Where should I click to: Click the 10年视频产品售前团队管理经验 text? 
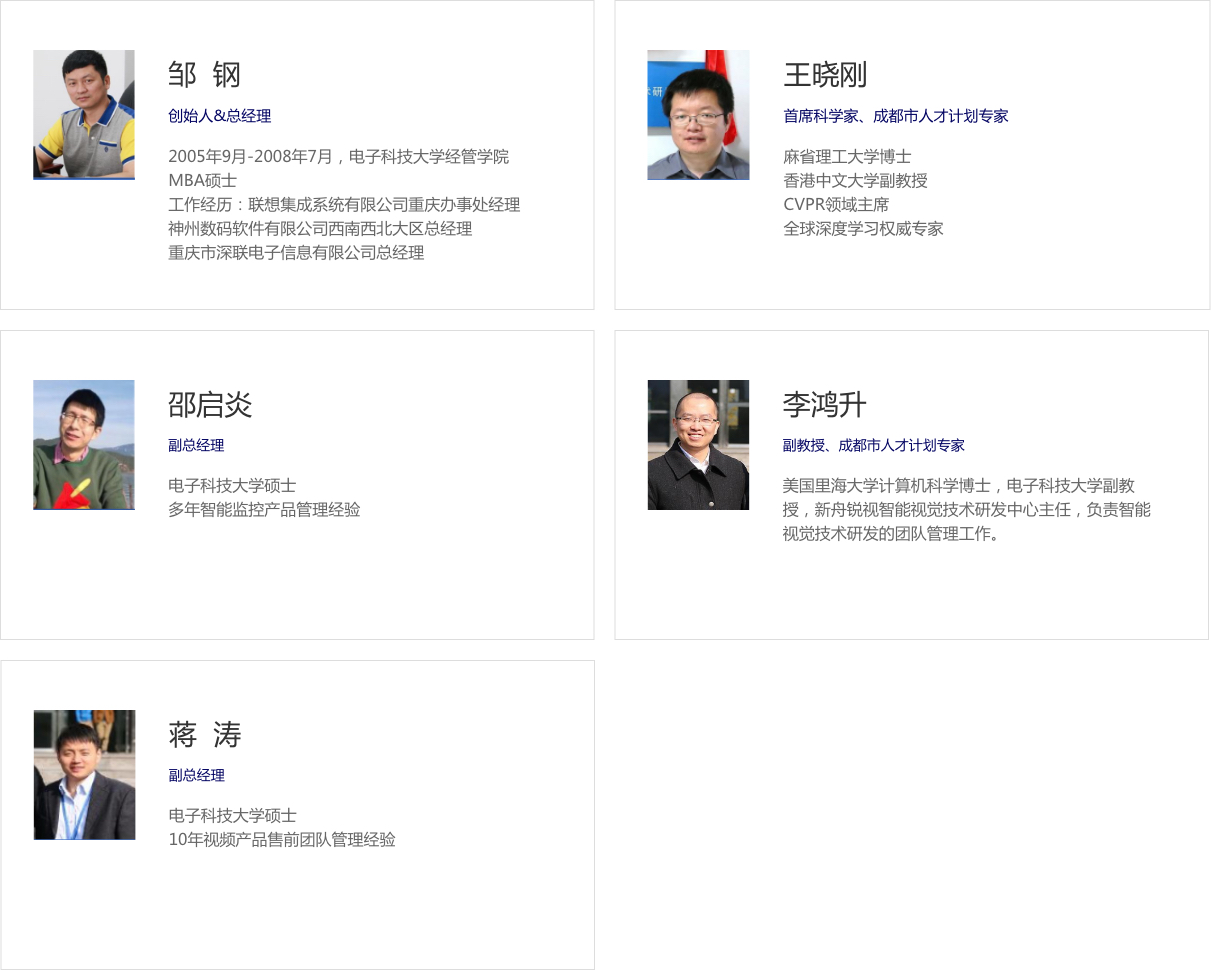(x=282, y=840)
